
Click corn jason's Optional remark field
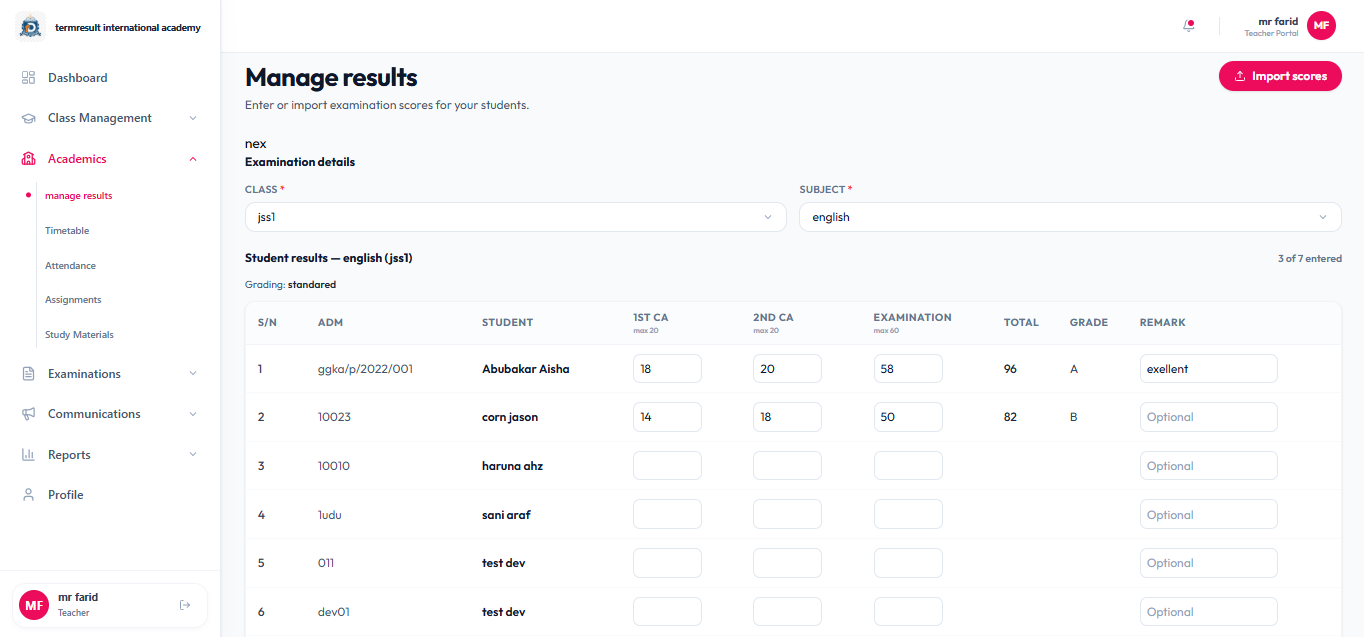tap(1209, 417)
